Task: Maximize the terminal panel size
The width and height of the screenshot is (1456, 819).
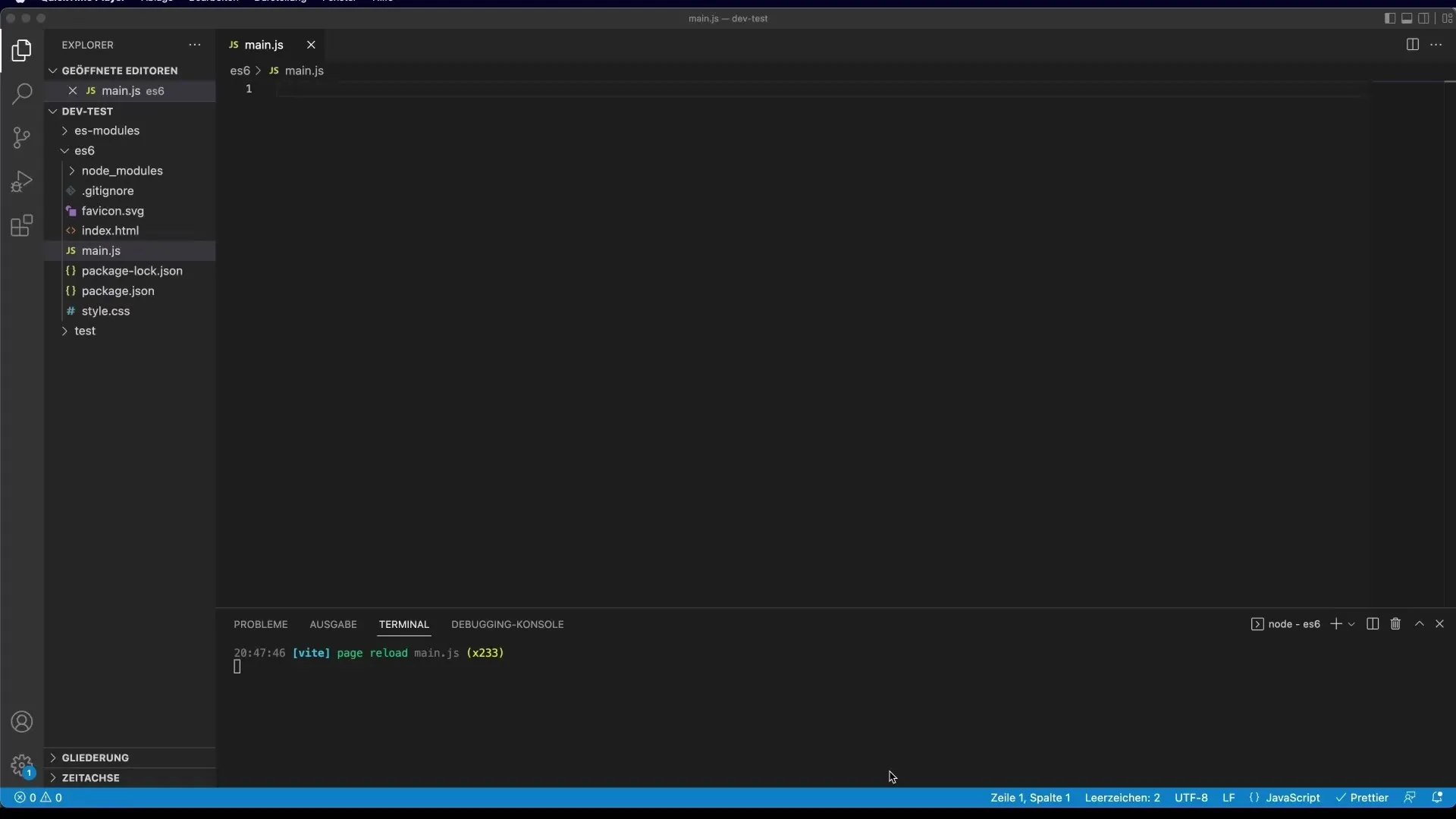Action: point(1420,624)
